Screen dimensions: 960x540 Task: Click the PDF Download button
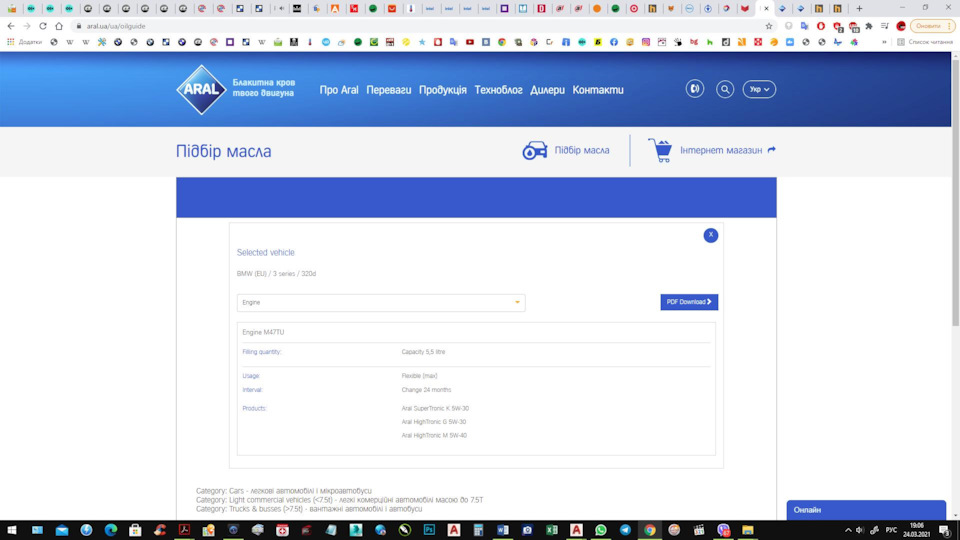click(689, 302)
